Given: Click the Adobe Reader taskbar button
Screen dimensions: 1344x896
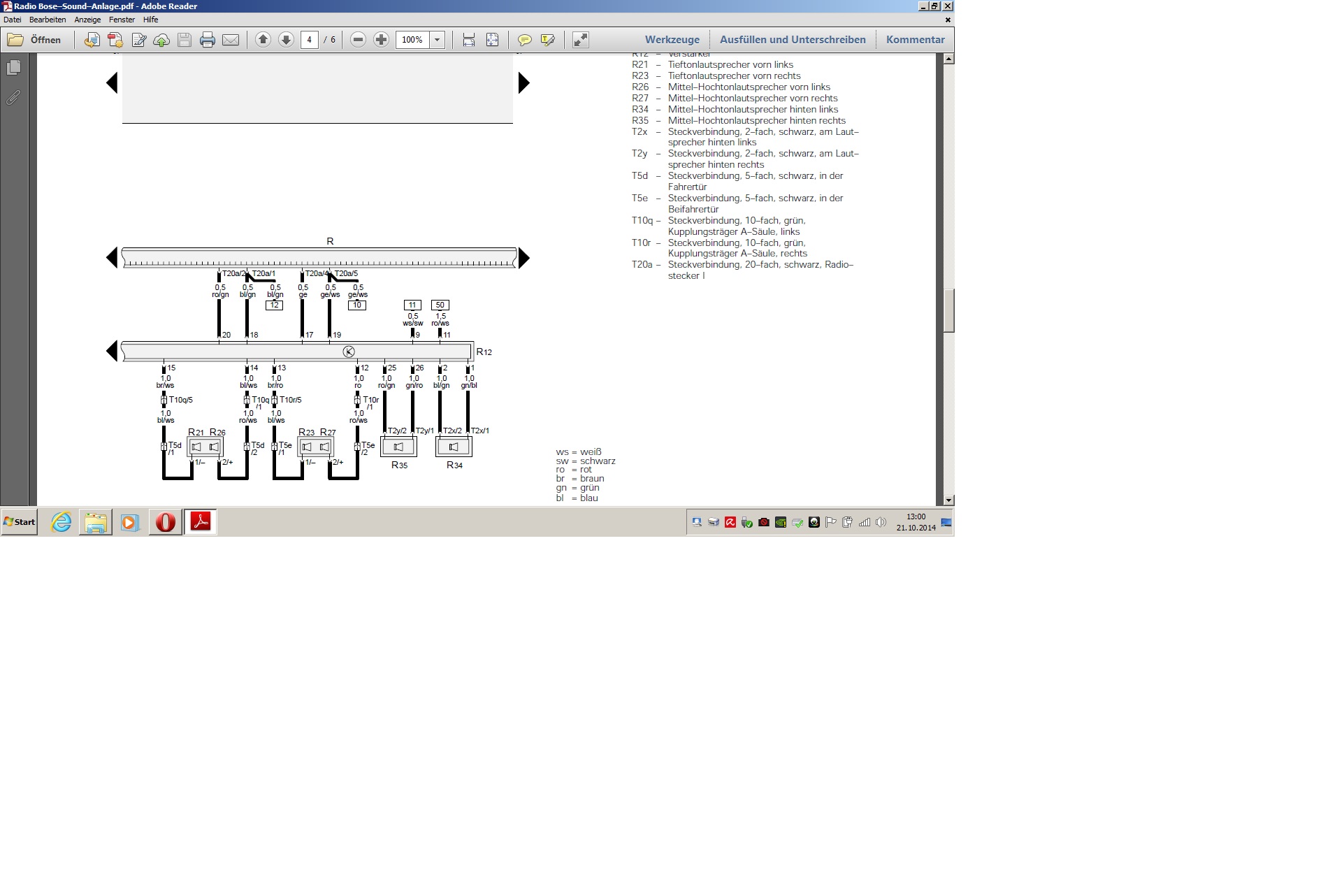Looking at the screenshot, I should click(x=201, y=522).
